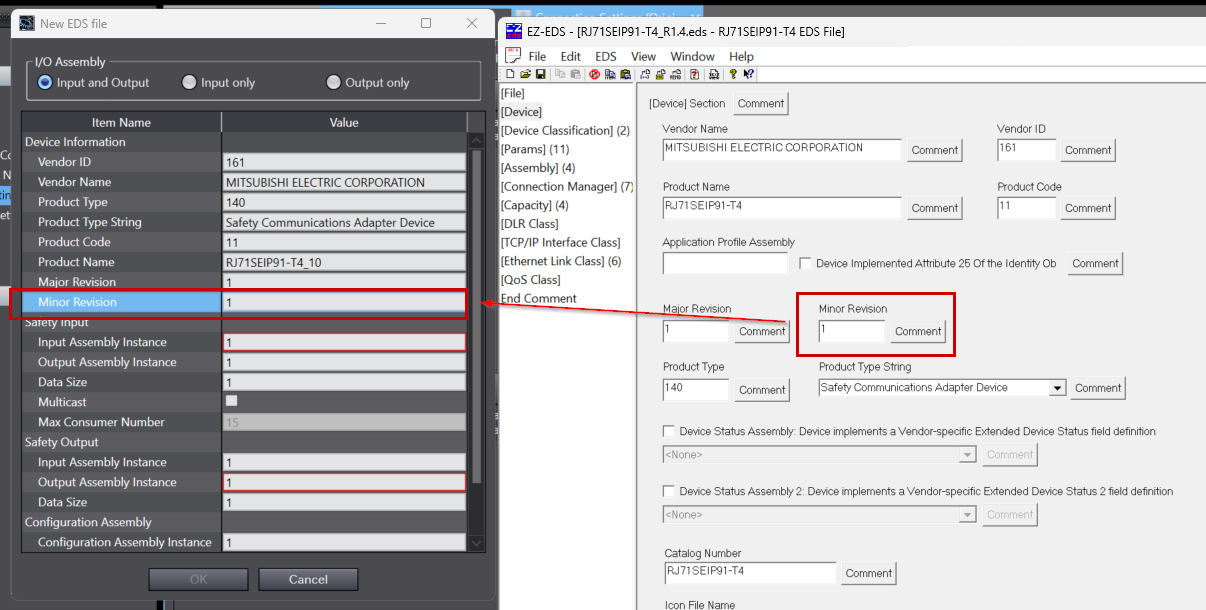Screen dimensions: 1206x610
Task: Tick Device Implemented Attribute 25 checkbox
Action: (x=806, y=263)
